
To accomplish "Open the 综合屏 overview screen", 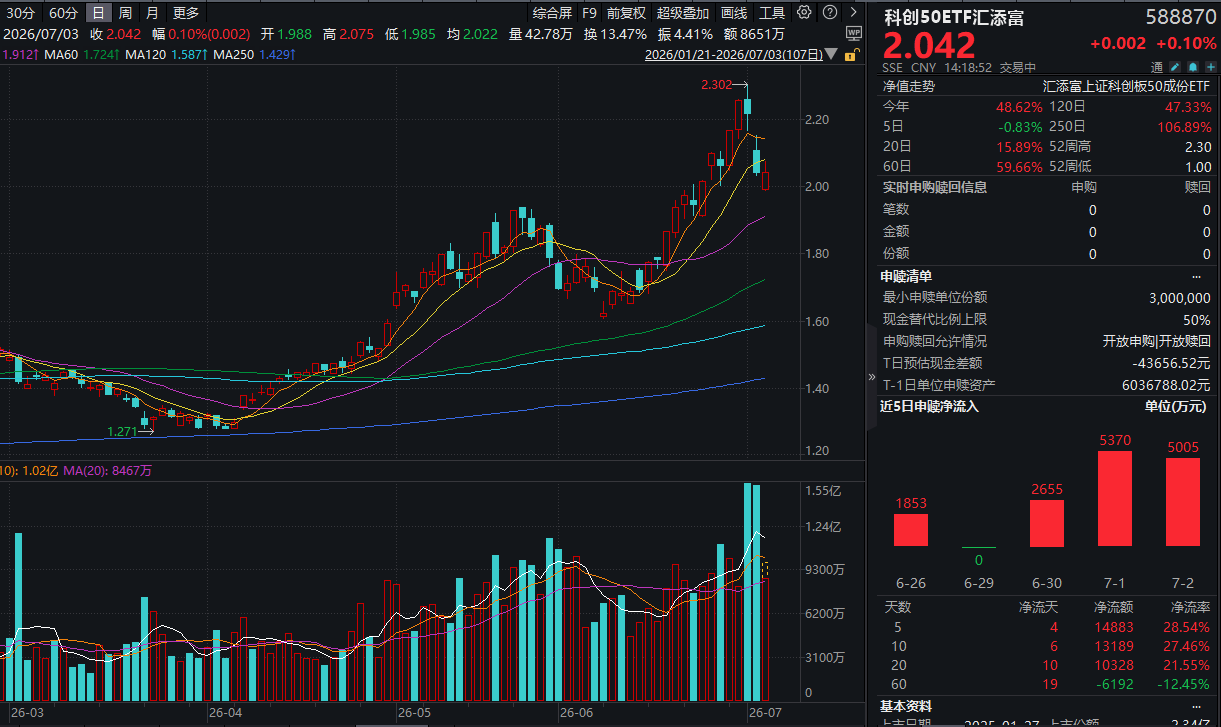I will [x=552, y=13].
